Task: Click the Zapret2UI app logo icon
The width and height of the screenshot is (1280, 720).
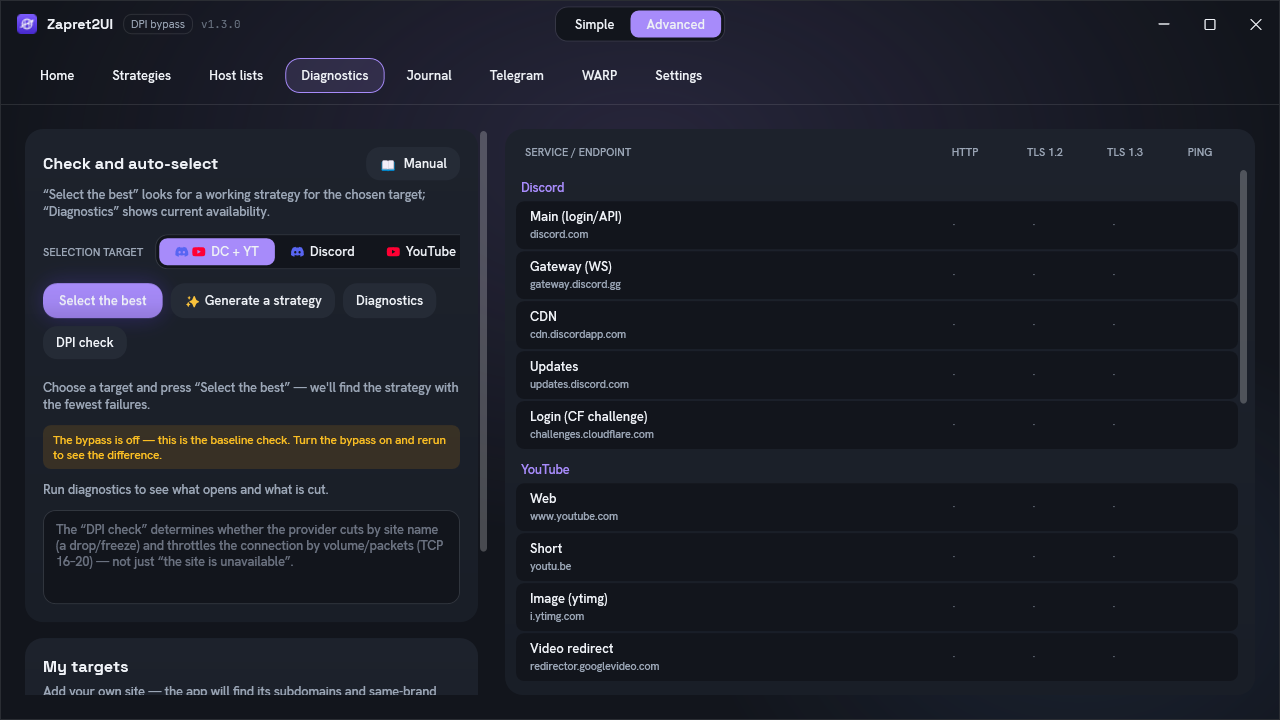Action: point(27,24)
